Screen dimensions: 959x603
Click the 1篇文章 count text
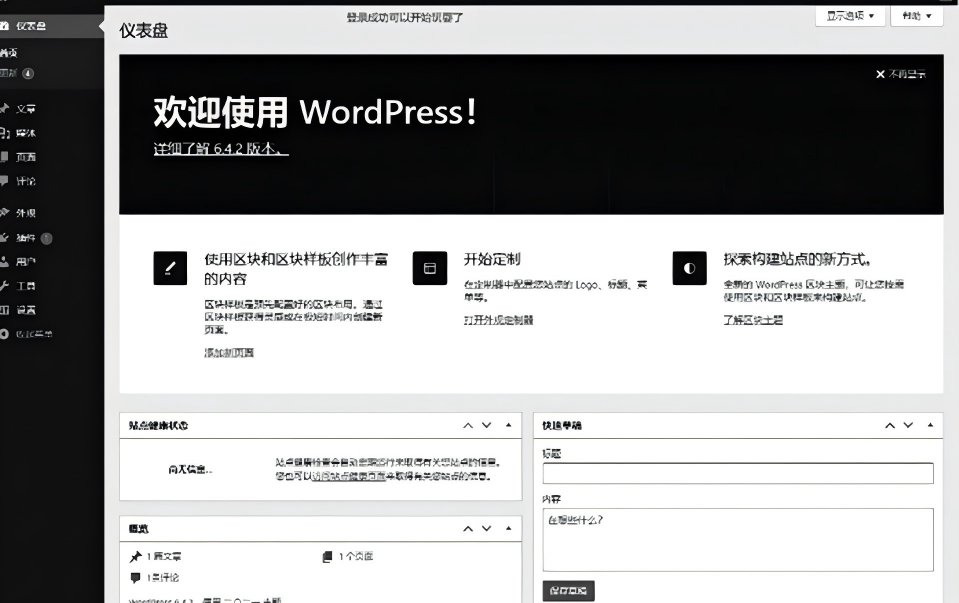pos(164,557)
